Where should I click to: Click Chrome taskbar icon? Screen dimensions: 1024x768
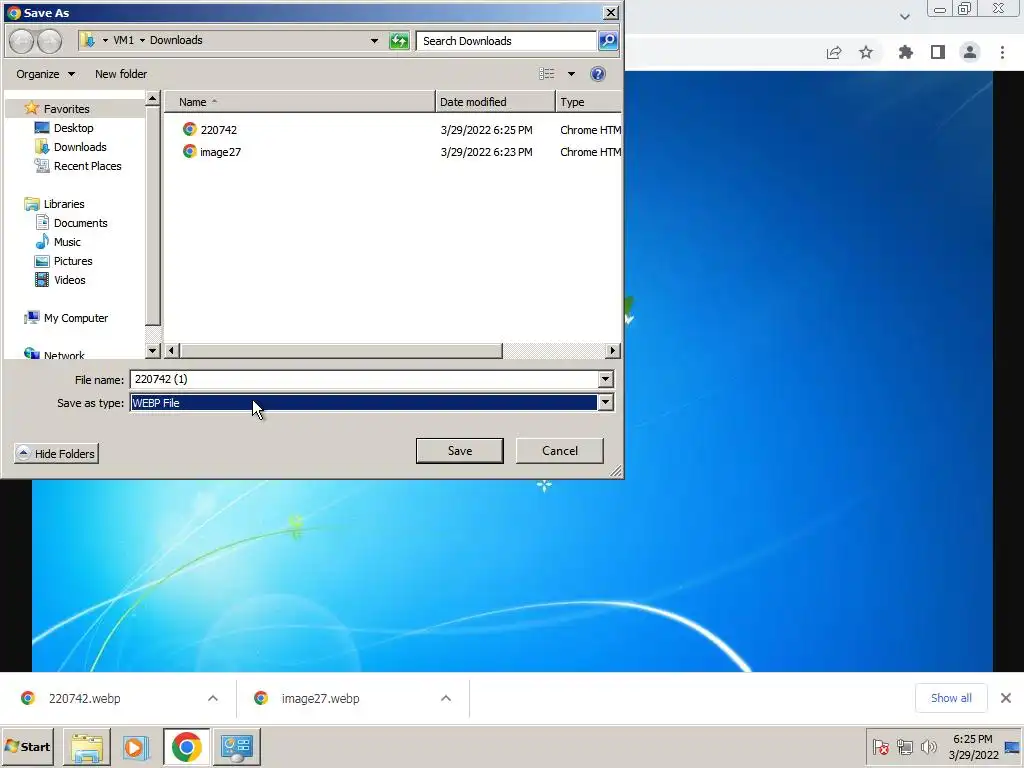(187, 747)
